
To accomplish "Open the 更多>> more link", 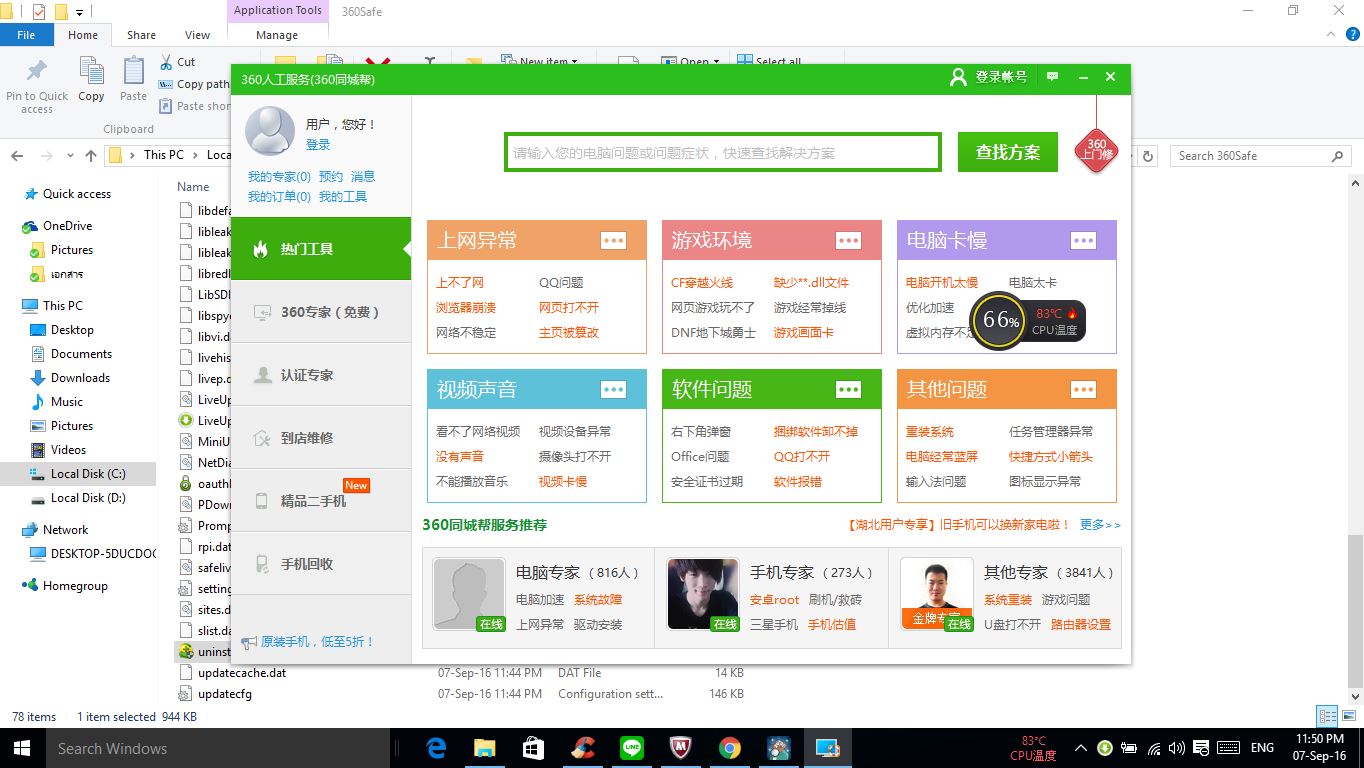I will click(1100, 525).
